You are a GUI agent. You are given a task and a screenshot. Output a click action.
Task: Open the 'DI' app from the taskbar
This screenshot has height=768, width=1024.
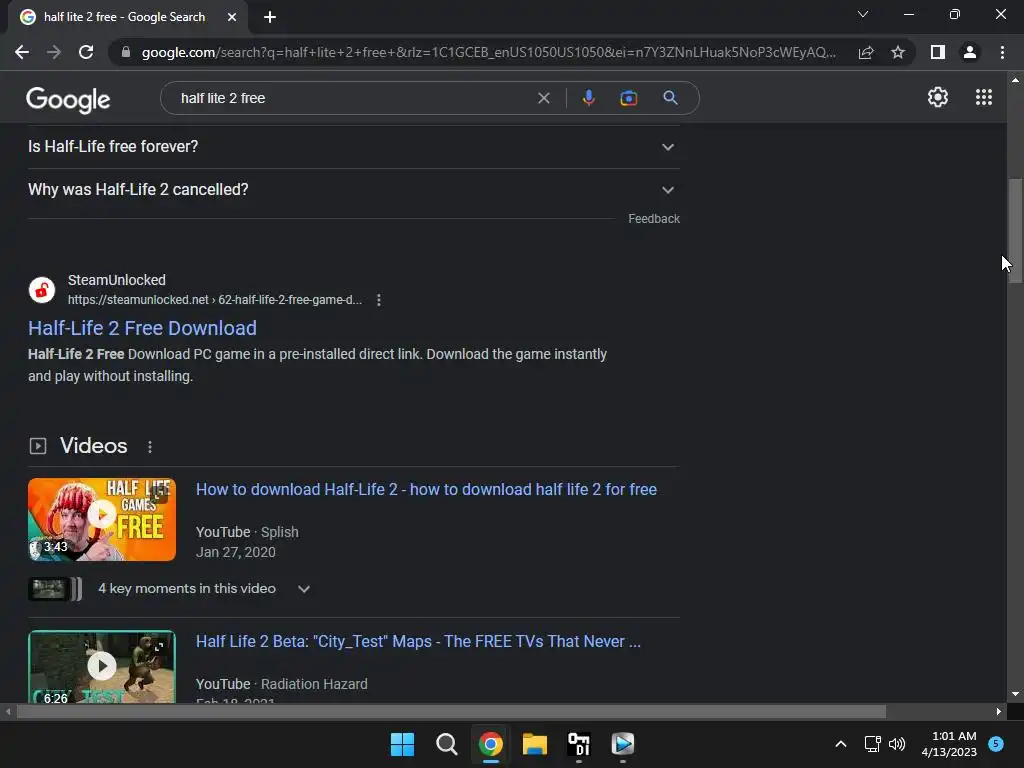579,744
